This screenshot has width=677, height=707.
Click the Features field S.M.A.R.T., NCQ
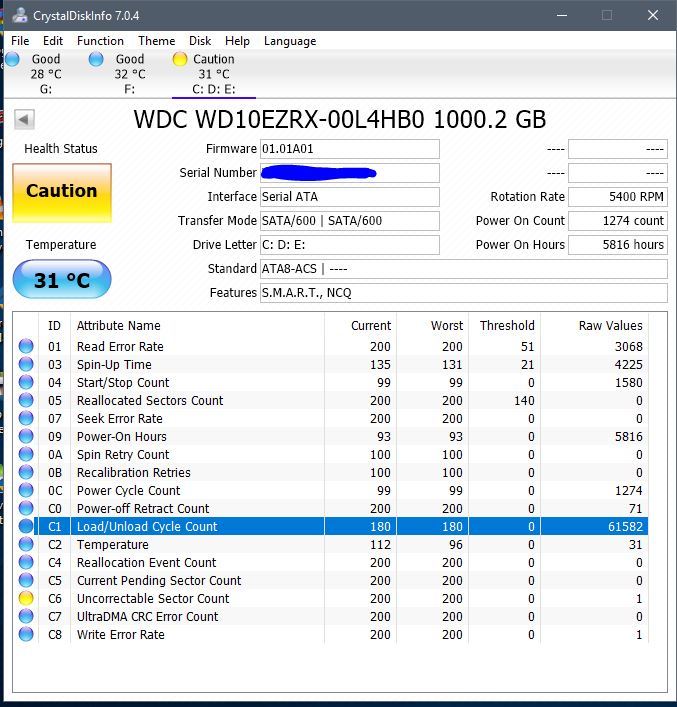(464, 293)
